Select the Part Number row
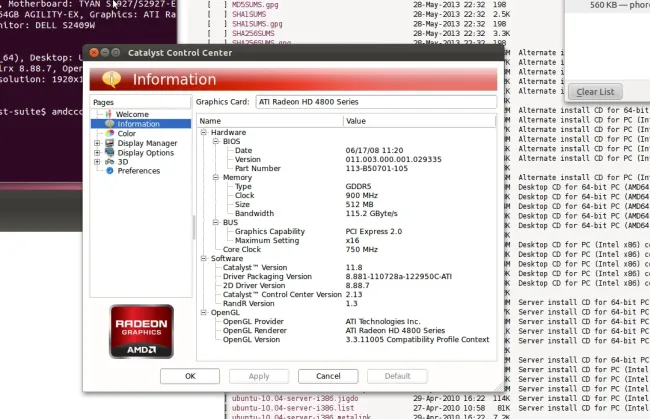 [x=347, y=169]
